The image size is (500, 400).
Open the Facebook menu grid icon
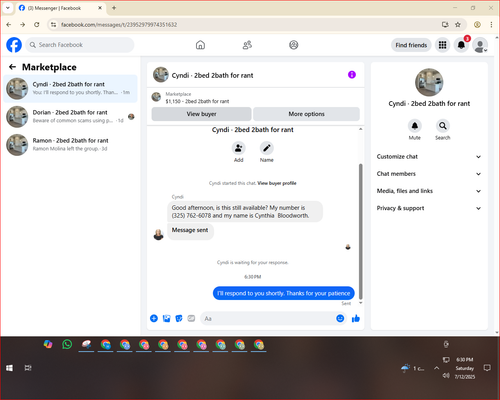pos(442,45)
